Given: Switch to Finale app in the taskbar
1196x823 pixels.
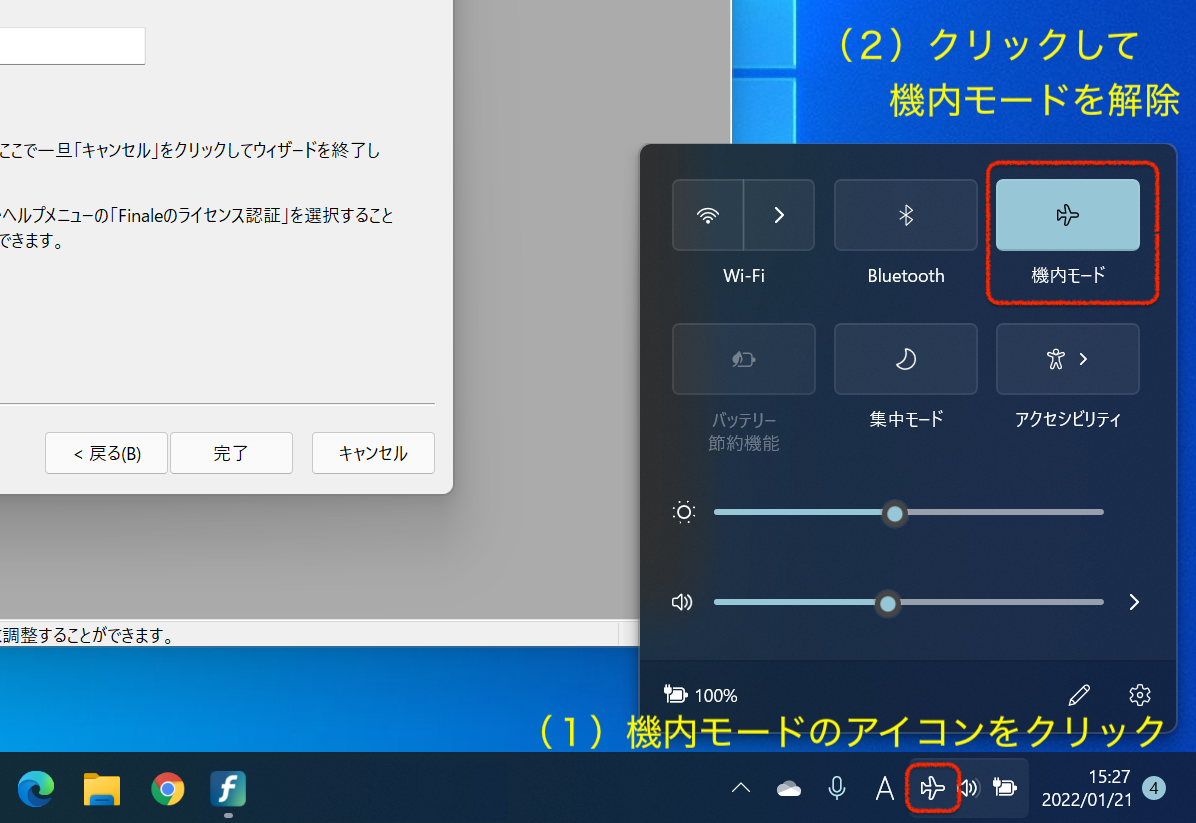Looking at the screenshot, I should point(228,788).
